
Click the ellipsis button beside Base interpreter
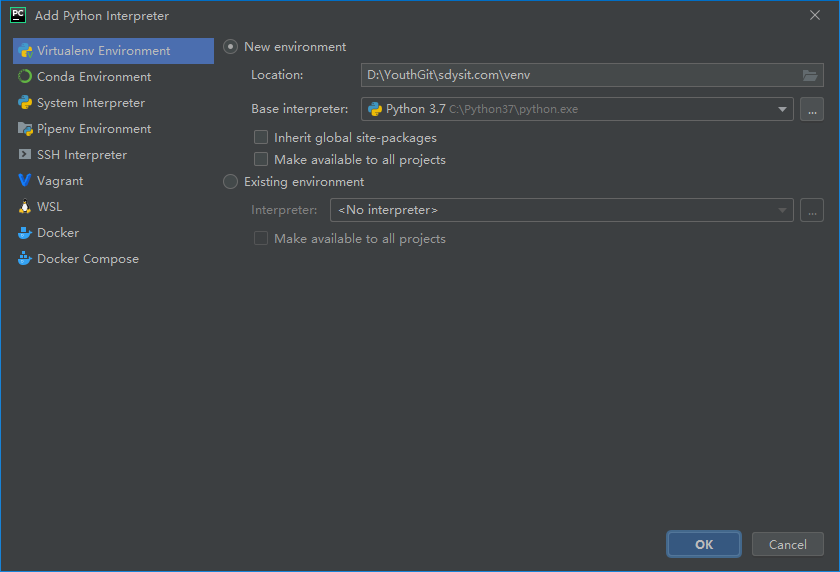click(x=811, y=109)
